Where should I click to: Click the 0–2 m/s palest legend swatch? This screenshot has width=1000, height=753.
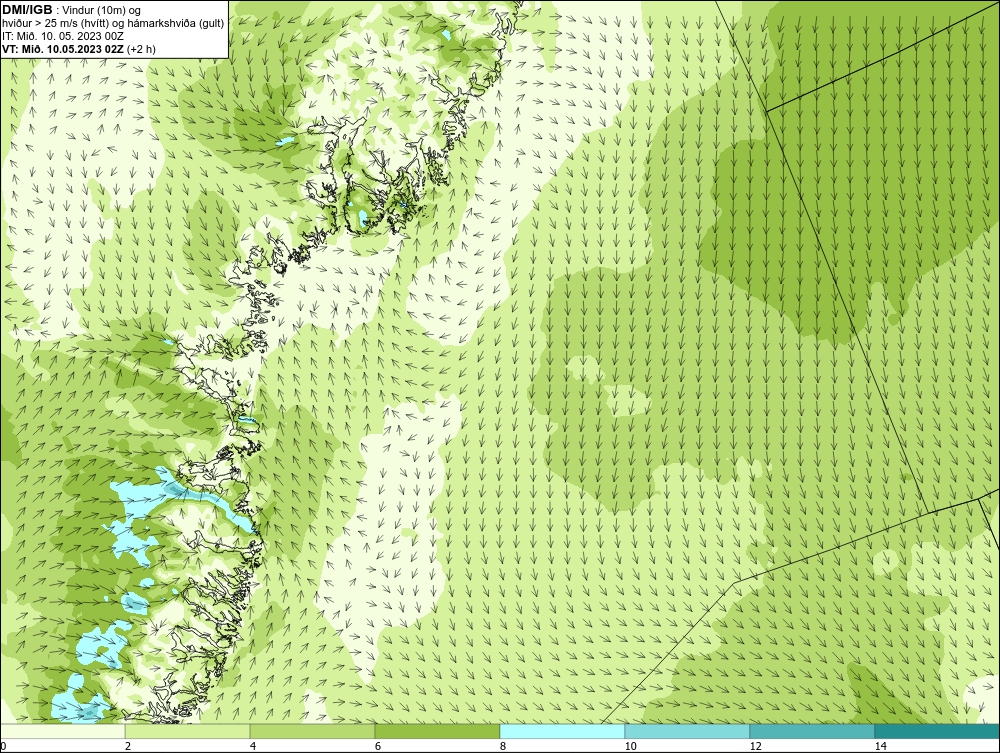click(62, 731)
